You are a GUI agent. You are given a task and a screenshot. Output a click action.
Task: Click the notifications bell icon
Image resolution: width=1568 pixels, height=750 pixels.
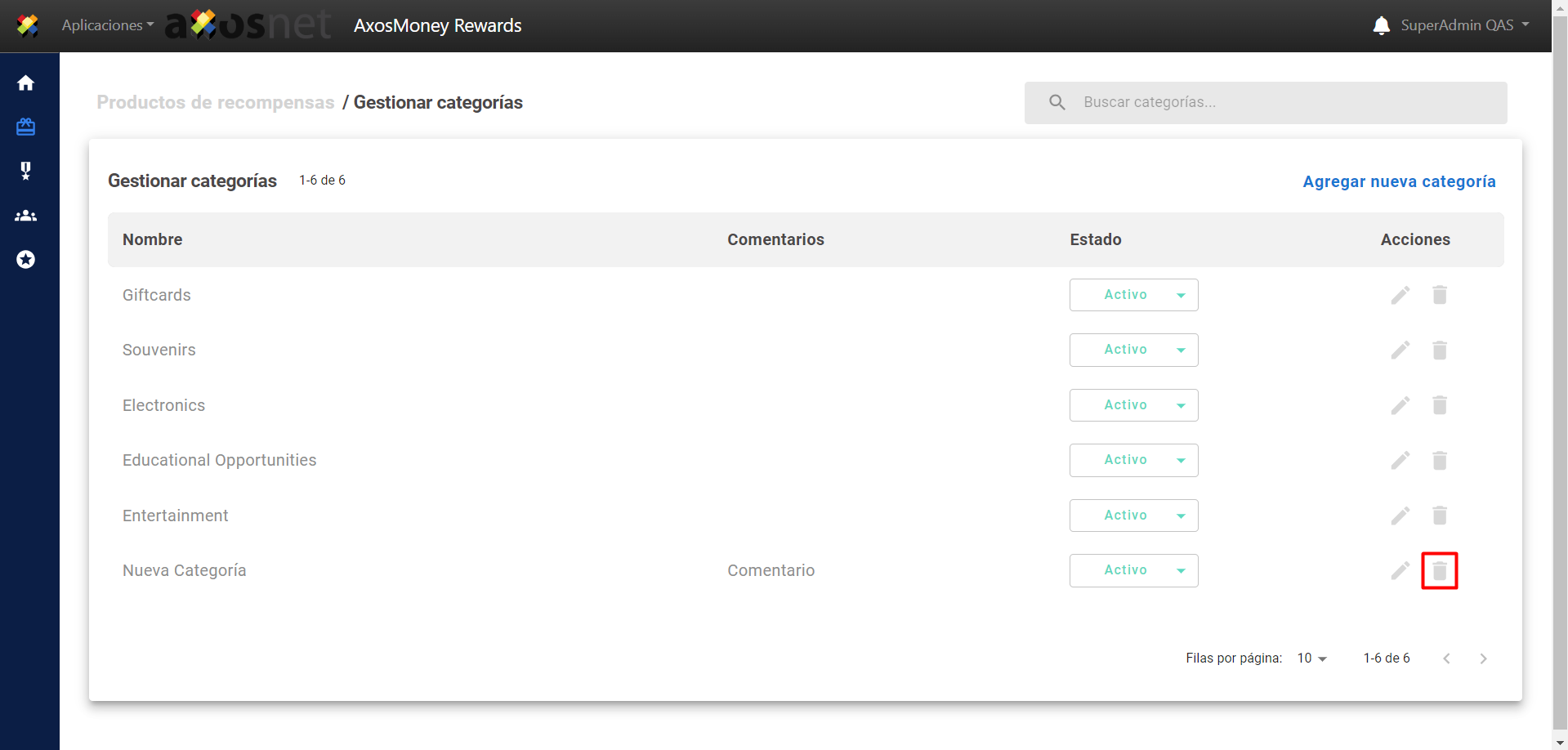[1381, 25]
